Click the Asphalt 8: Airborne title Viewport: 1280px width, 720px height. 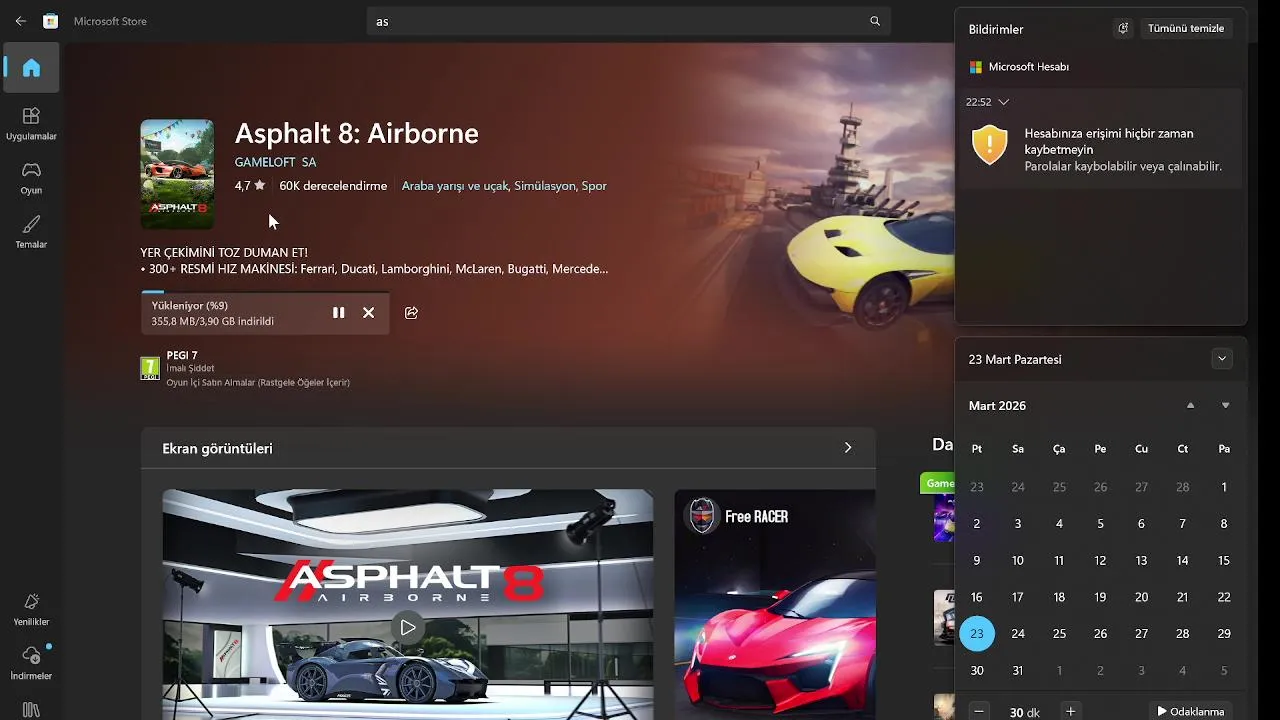tap(356, 133)
